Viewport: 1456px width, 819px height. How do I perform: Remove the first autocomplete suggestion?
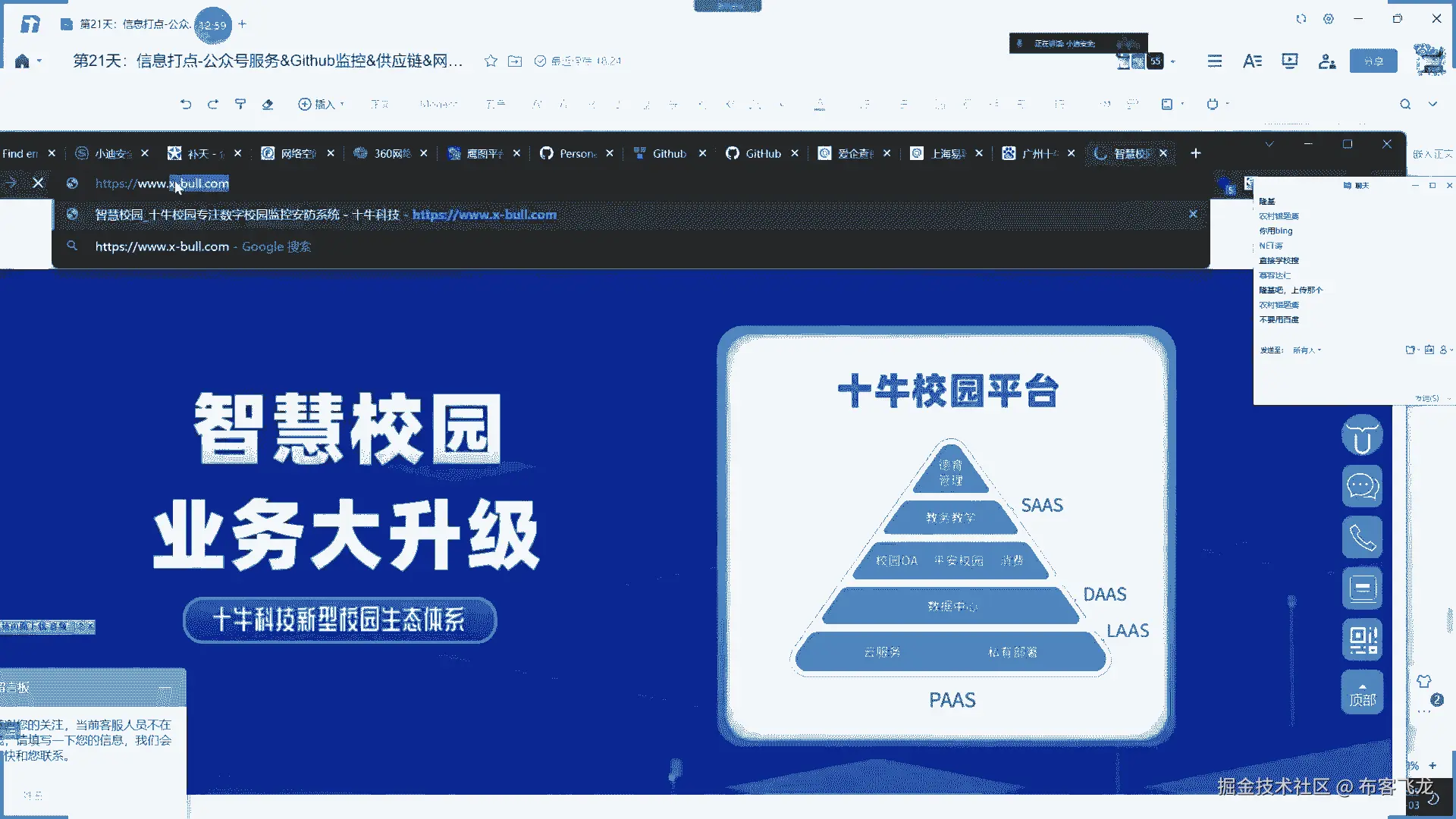pyautogui.click(x=1192, y=215)
